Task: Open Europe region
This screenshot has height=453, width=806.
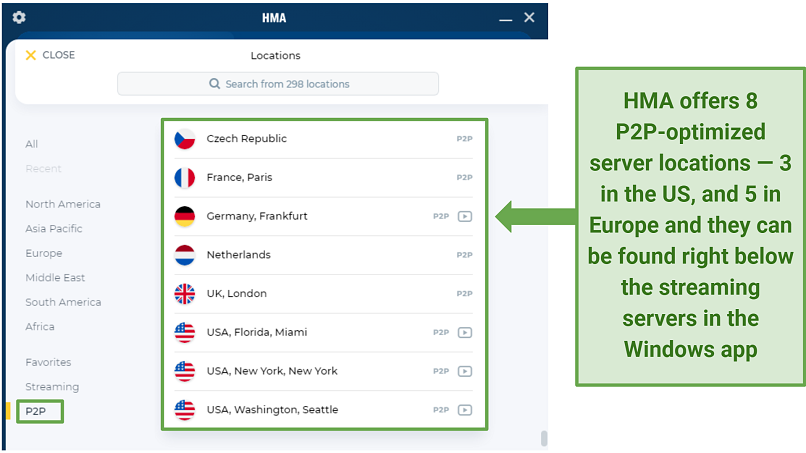Action: click(x=44, y=253)
